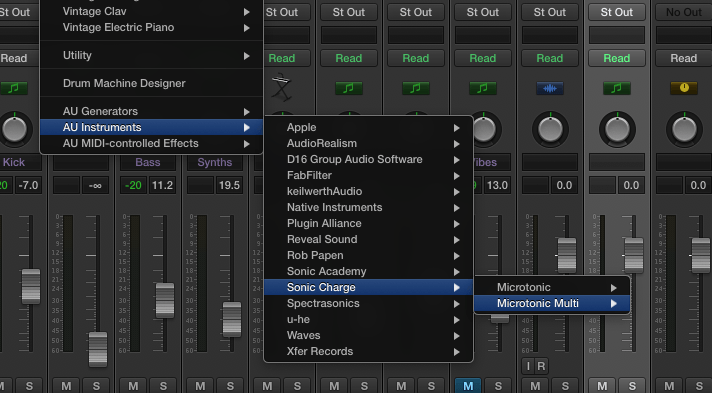Expand the Vintage Clav submenu arrow
This screenshot has width=712, height=393.
click(x=247, y=12)
